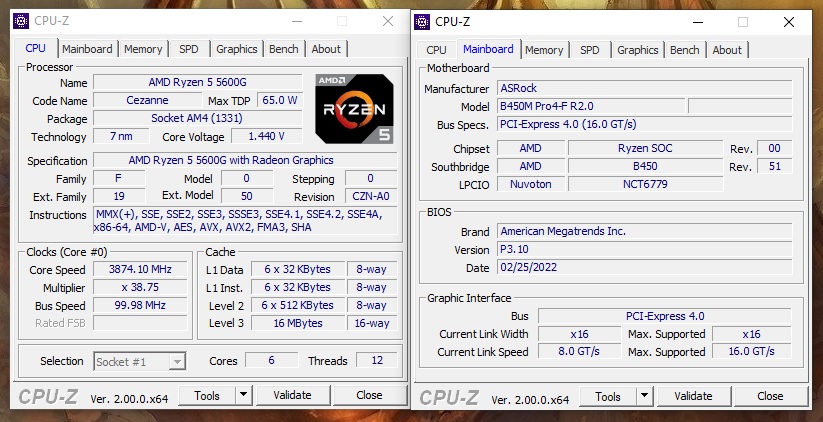Click Current Link Speed value 8.0 GT/s
This screenshot has height=422, width=823.
[x=579, y=352]
